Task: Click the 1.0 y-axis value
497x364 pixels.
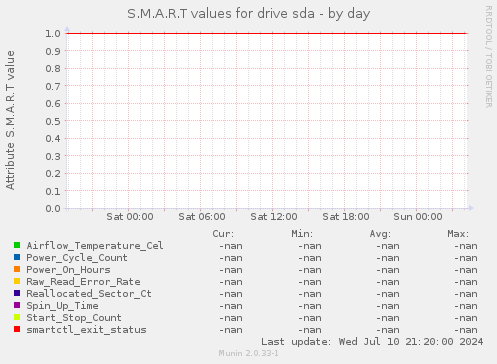Action: [53, 34]
